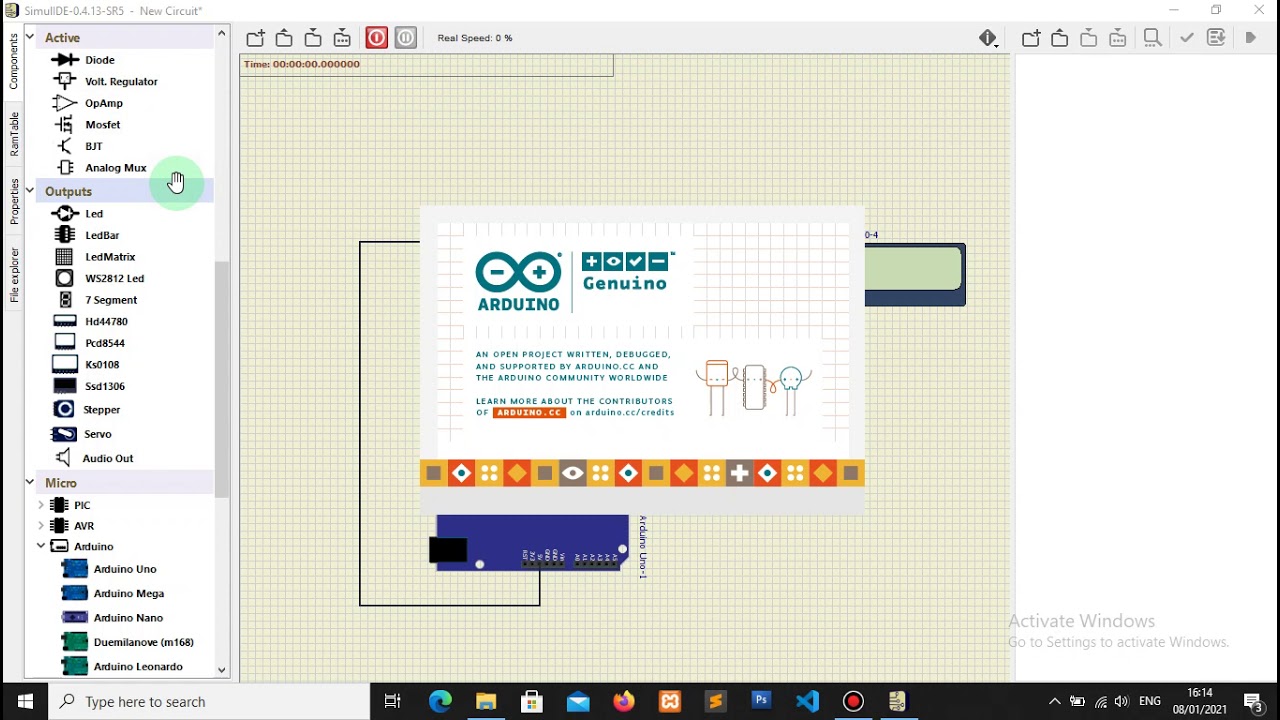Open a file from the code editor toolbar
The height and width of the screenshot is (720, 1280).
(1060, 38)
